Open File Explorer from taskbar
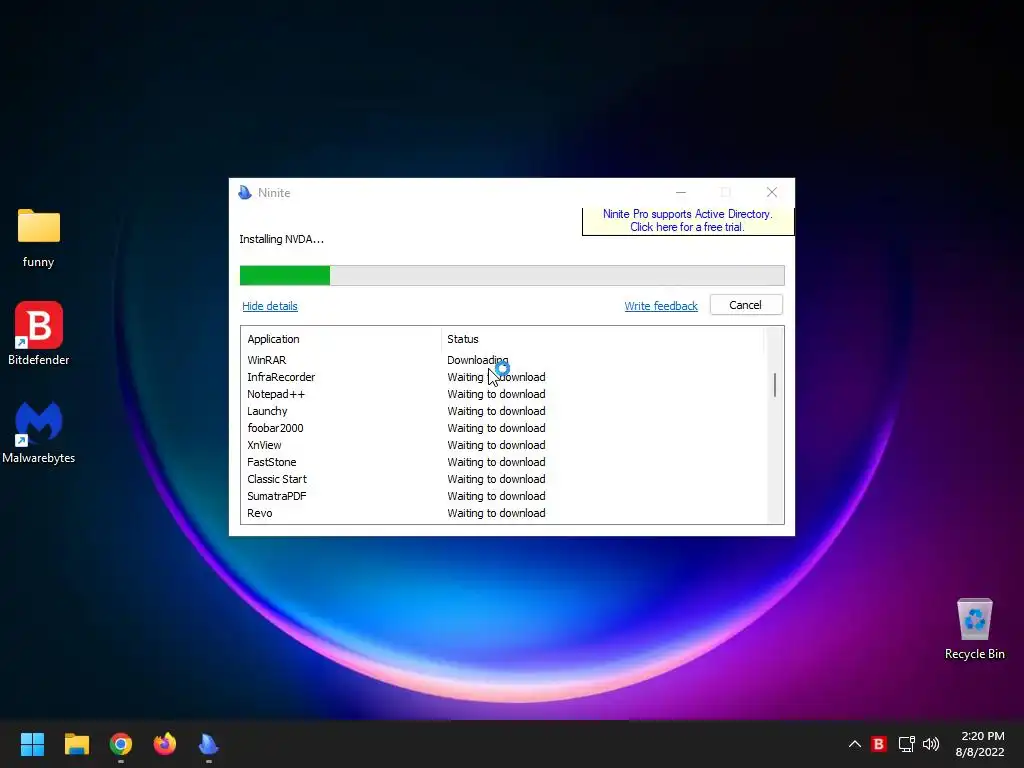Image resolution: width=1024 pixels, height=768 pixels. tap(76, 744)
